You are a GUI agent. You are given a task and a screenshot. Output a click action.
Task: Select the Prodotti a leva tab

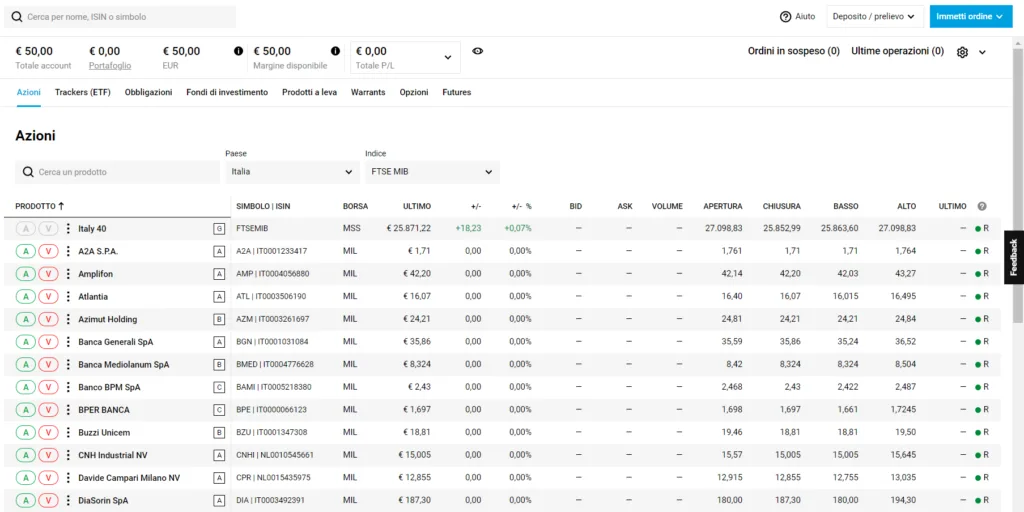310,92
